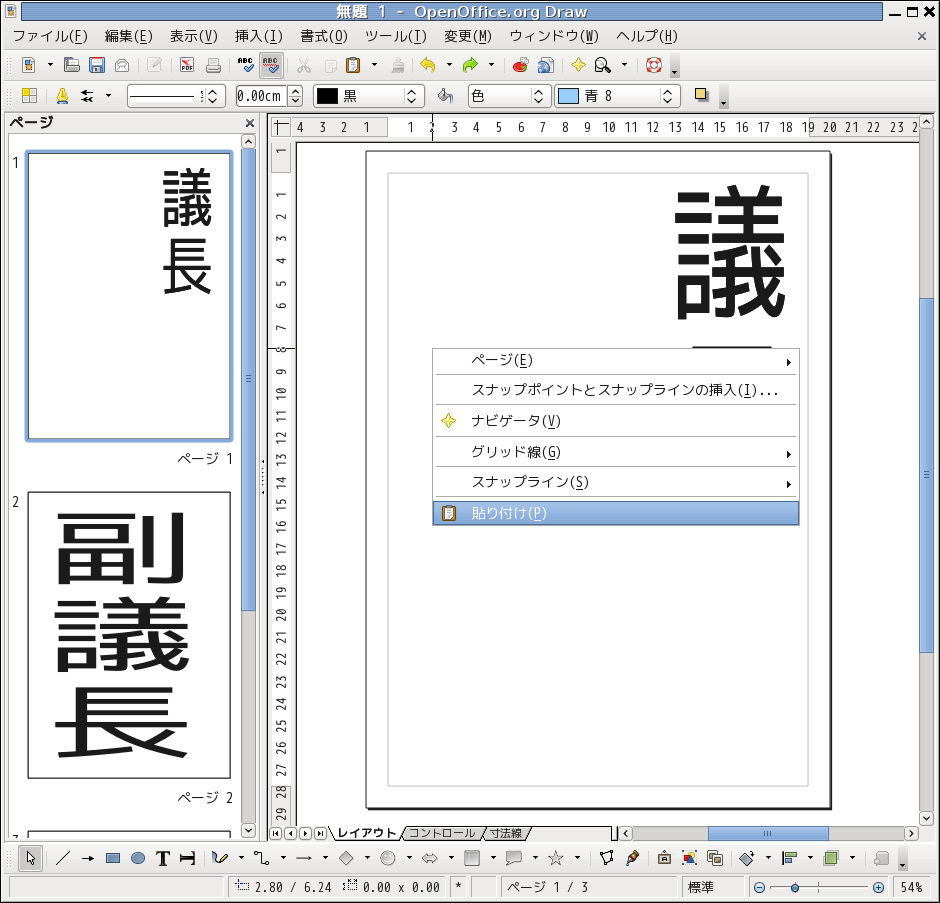
Task: Toggle the Points edit mode
Action: click(606, 858)
